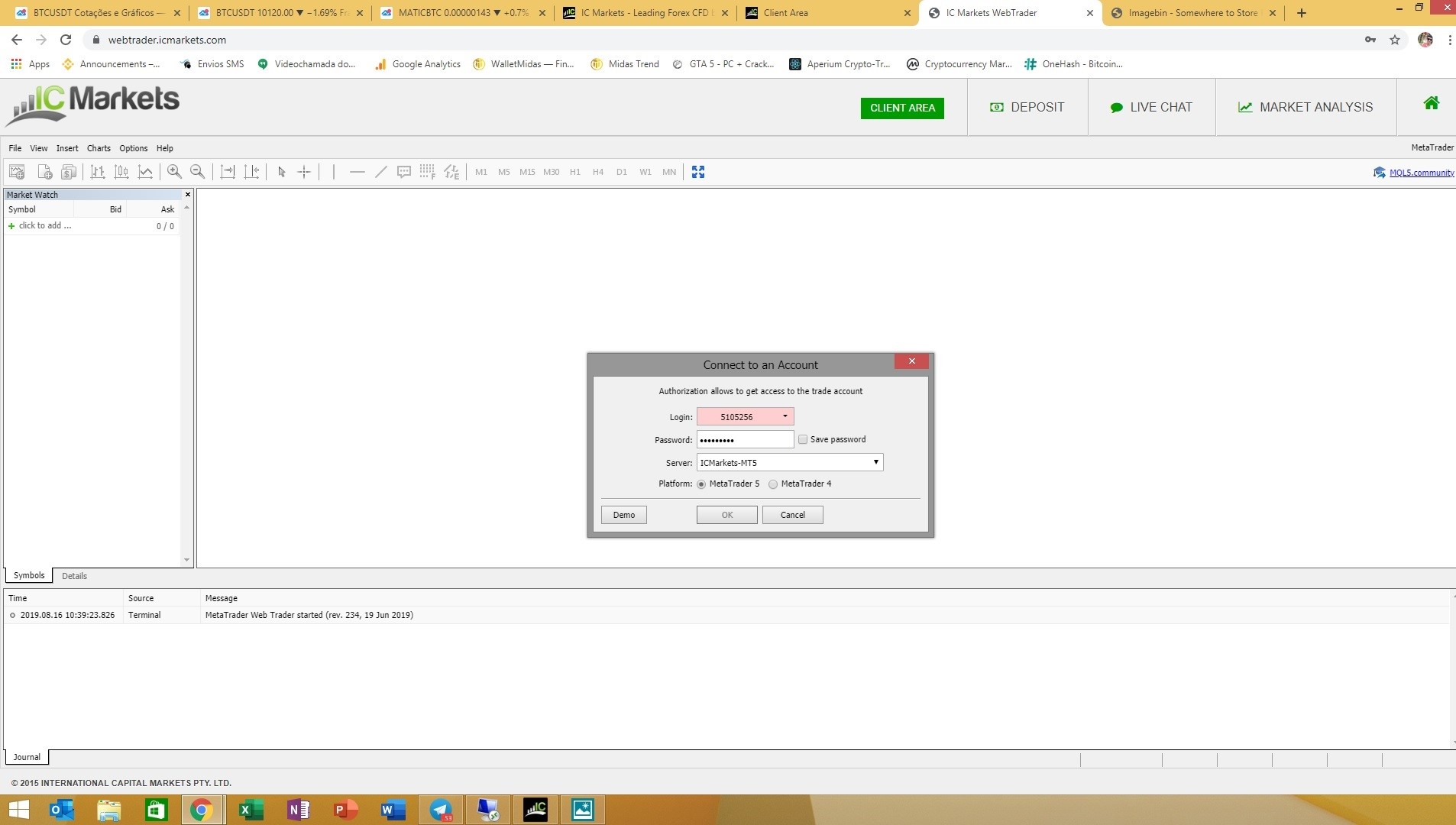Close the Market Watch panel
This screenshot has height=825, width=1456.
click(x=188, y=195)
